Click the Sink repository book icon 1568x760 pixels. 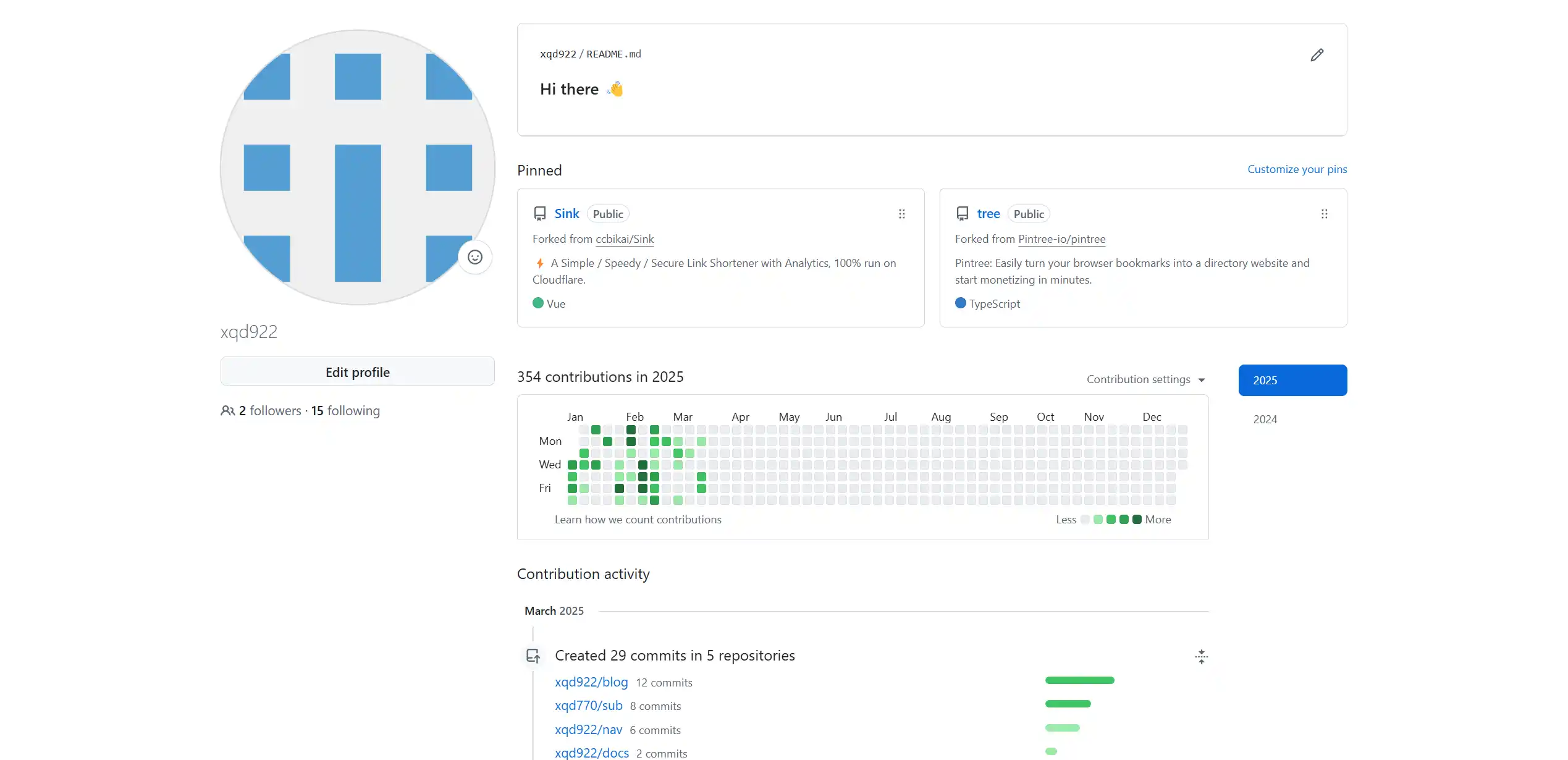tap(540, 214)
